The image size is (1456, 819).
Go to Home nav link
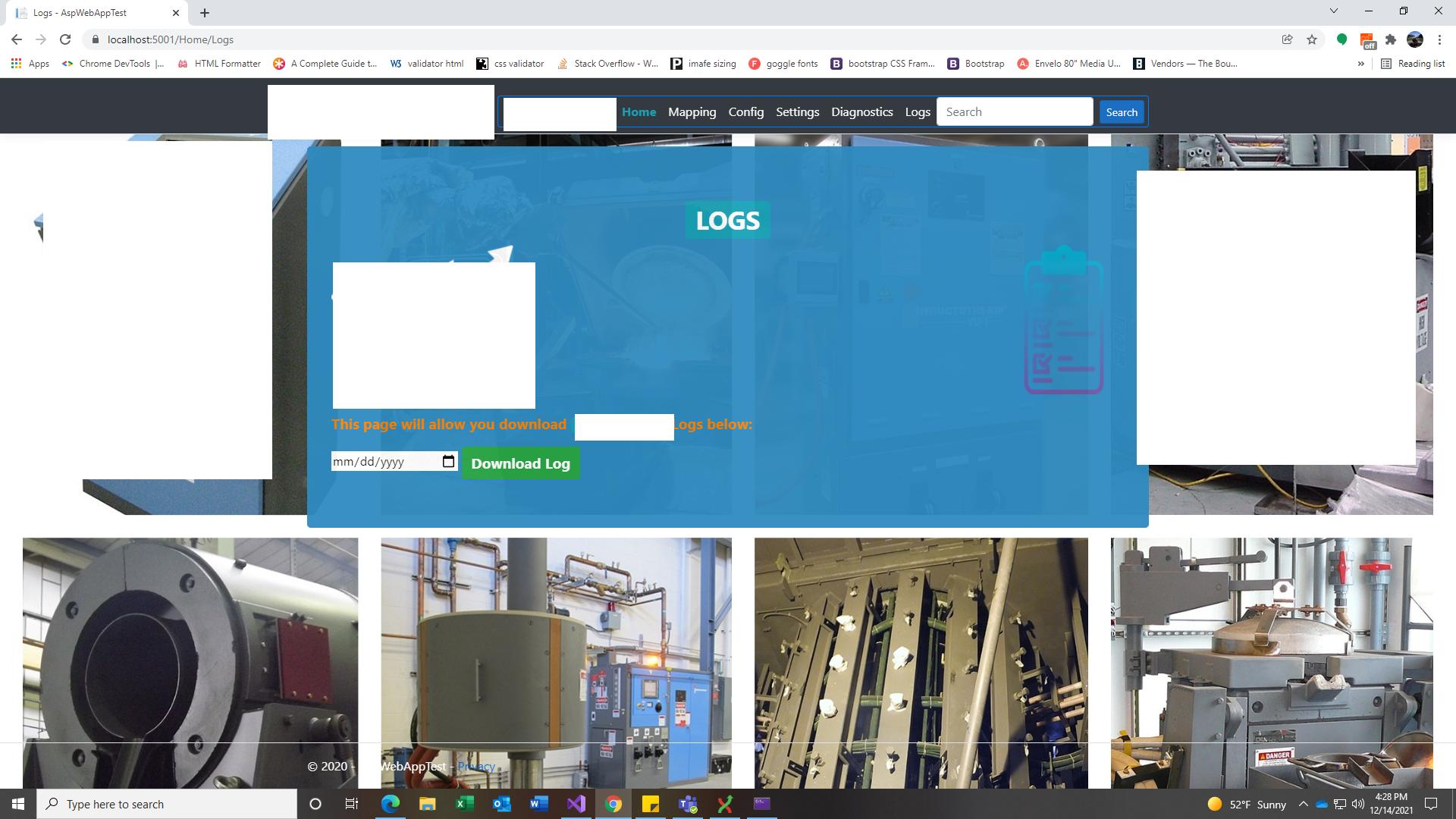tap(639, 111)
